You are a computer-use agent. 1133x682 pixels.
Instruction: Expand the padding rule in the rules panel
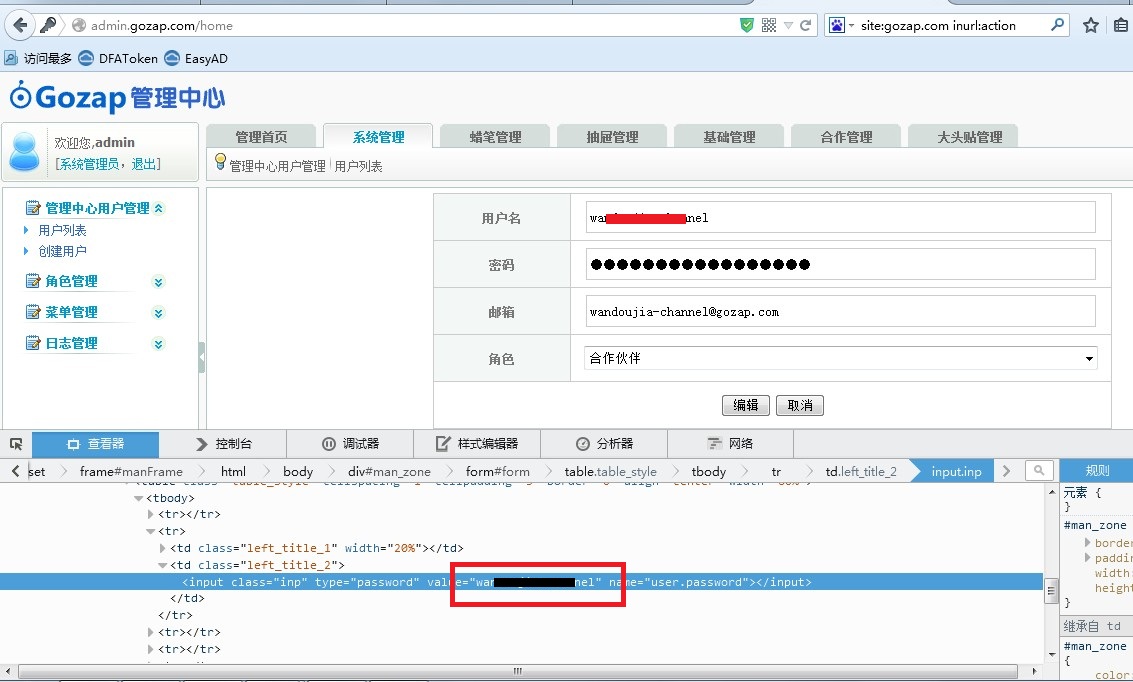(1087, 557)
